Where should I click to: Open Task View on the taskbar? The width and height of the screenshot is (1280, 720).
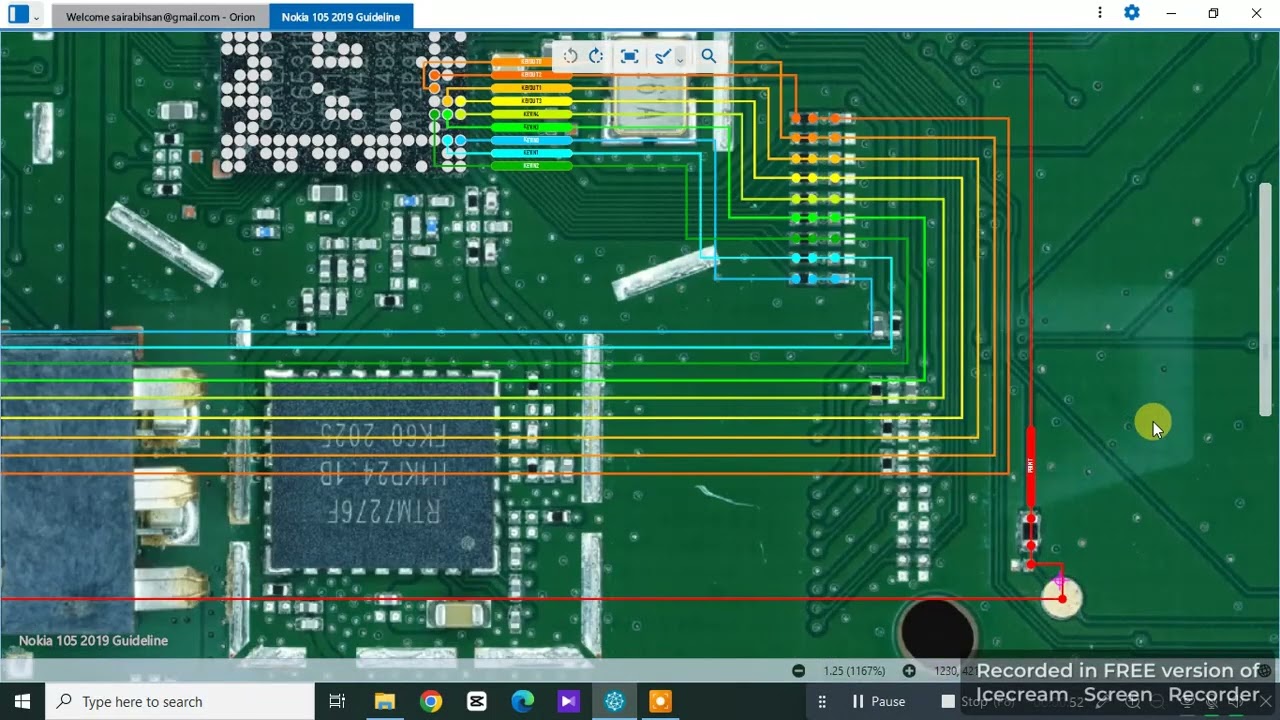click(337, 701)
